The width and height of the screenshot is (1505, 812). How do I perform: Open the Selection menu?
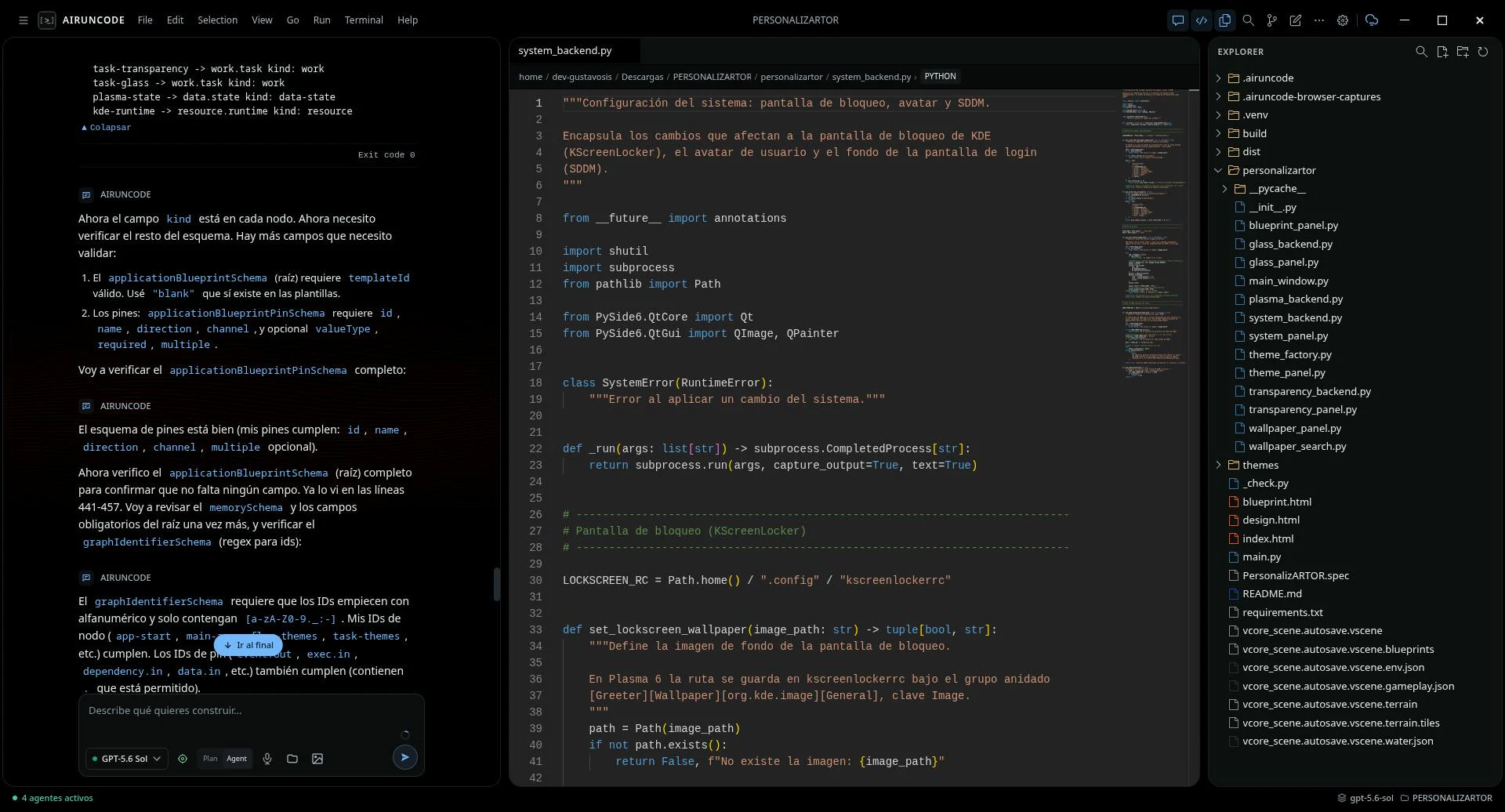(x=217, y=20)
